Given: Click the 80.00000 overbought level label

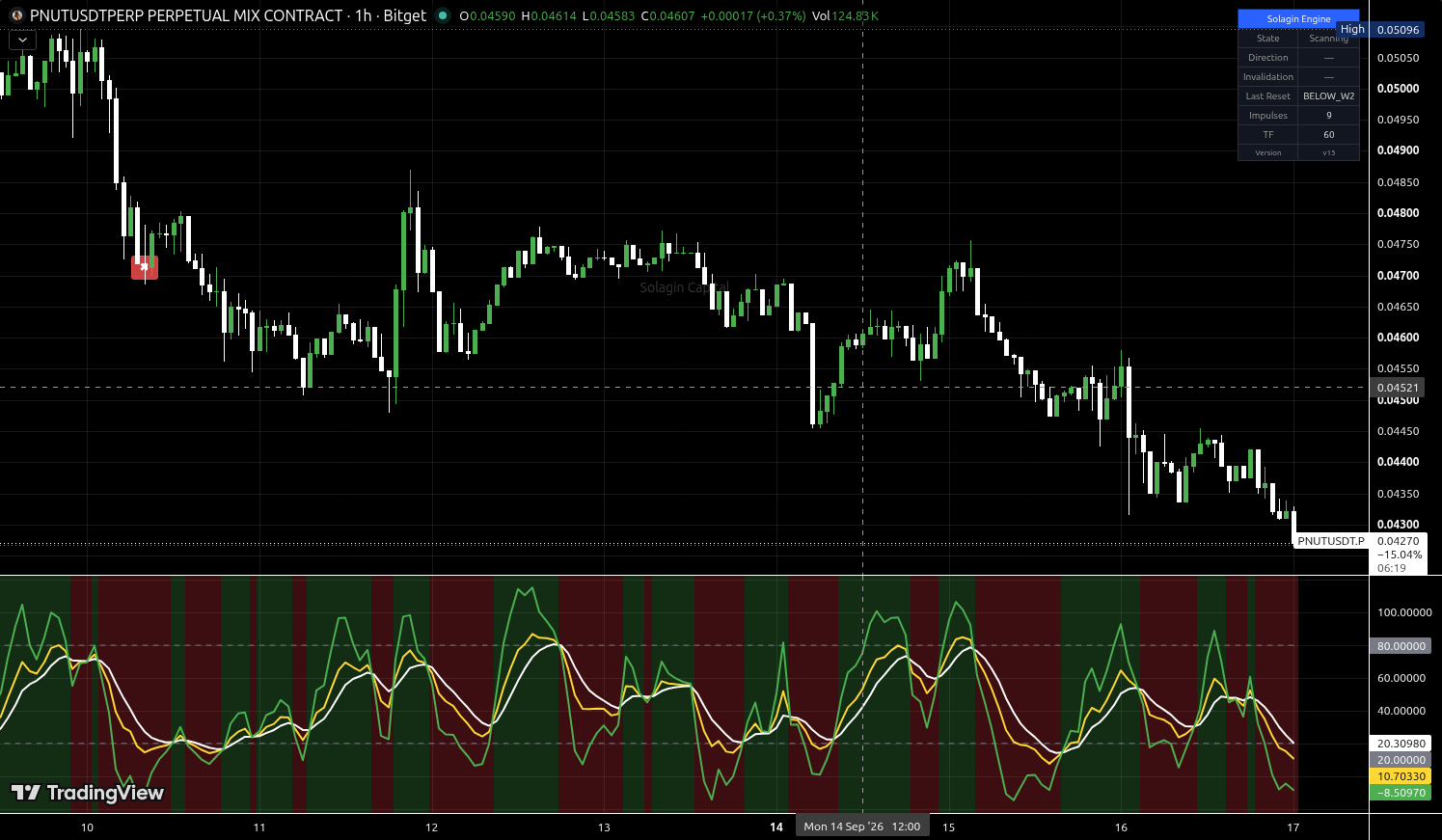Looking at the screenshot, I should pyautogui.click(x=1401, y=646).
